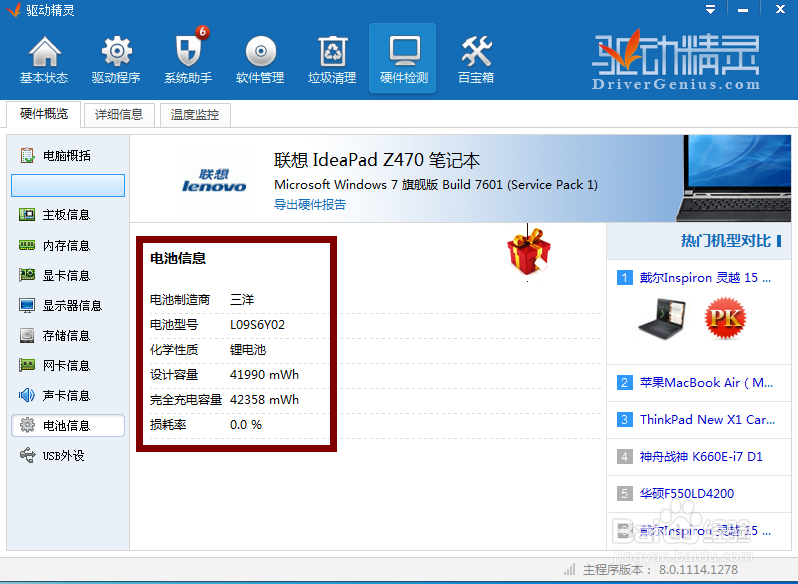This screenshot has width=798, height=584.
Task: Select 显卡信息 in sidebar
Action: 67,275
